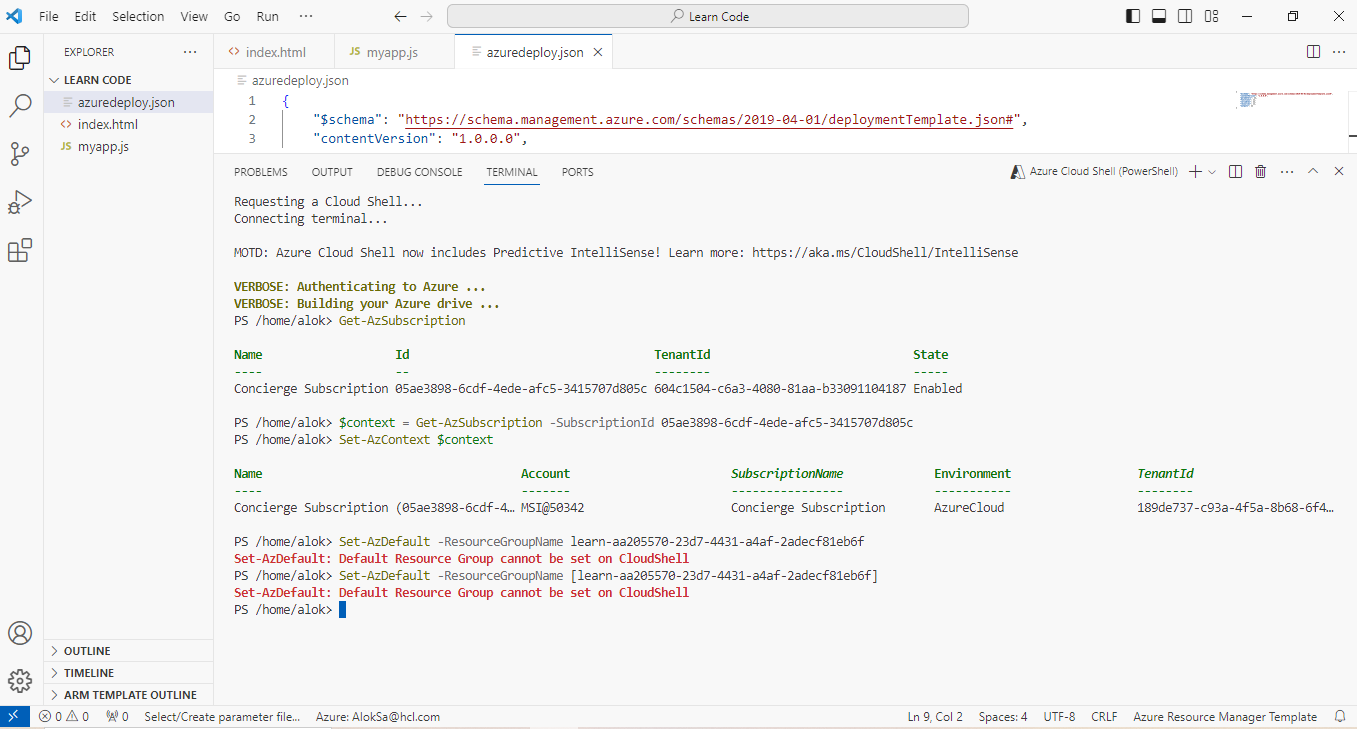Switch to the PROBLEMS panel tab

point(261,172)
